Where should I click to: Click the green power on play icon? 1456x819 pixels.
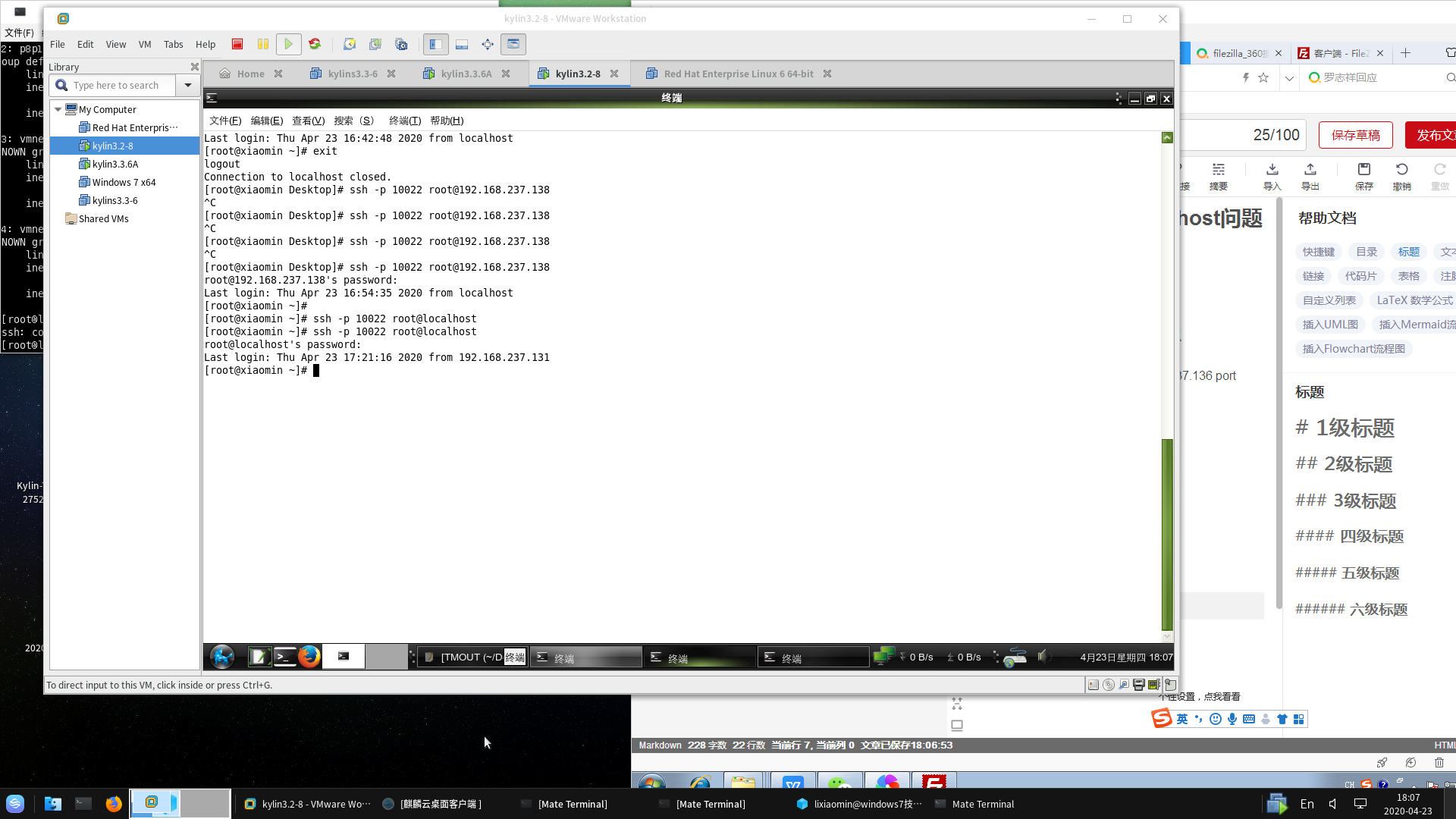point(288,44)
